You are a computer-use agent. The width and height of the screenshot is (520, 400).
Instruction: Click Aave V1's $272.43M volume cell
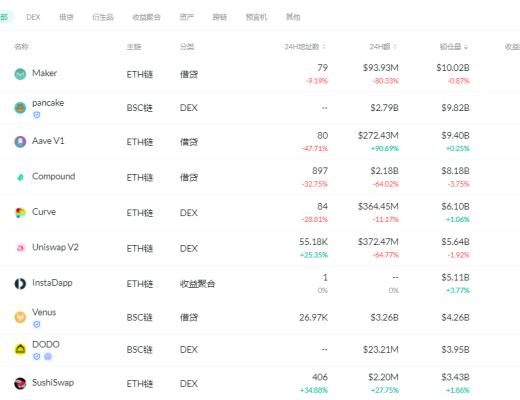point(378,136)
